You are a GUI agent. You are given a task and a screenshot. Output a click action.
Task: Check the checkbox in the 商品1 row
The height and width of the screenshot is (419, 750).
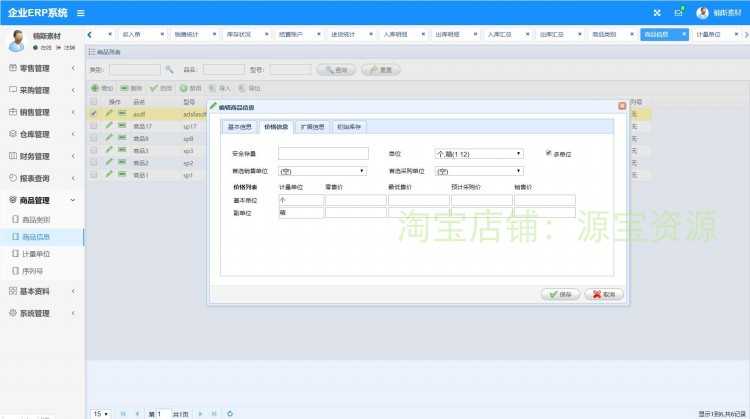[94, 175]
